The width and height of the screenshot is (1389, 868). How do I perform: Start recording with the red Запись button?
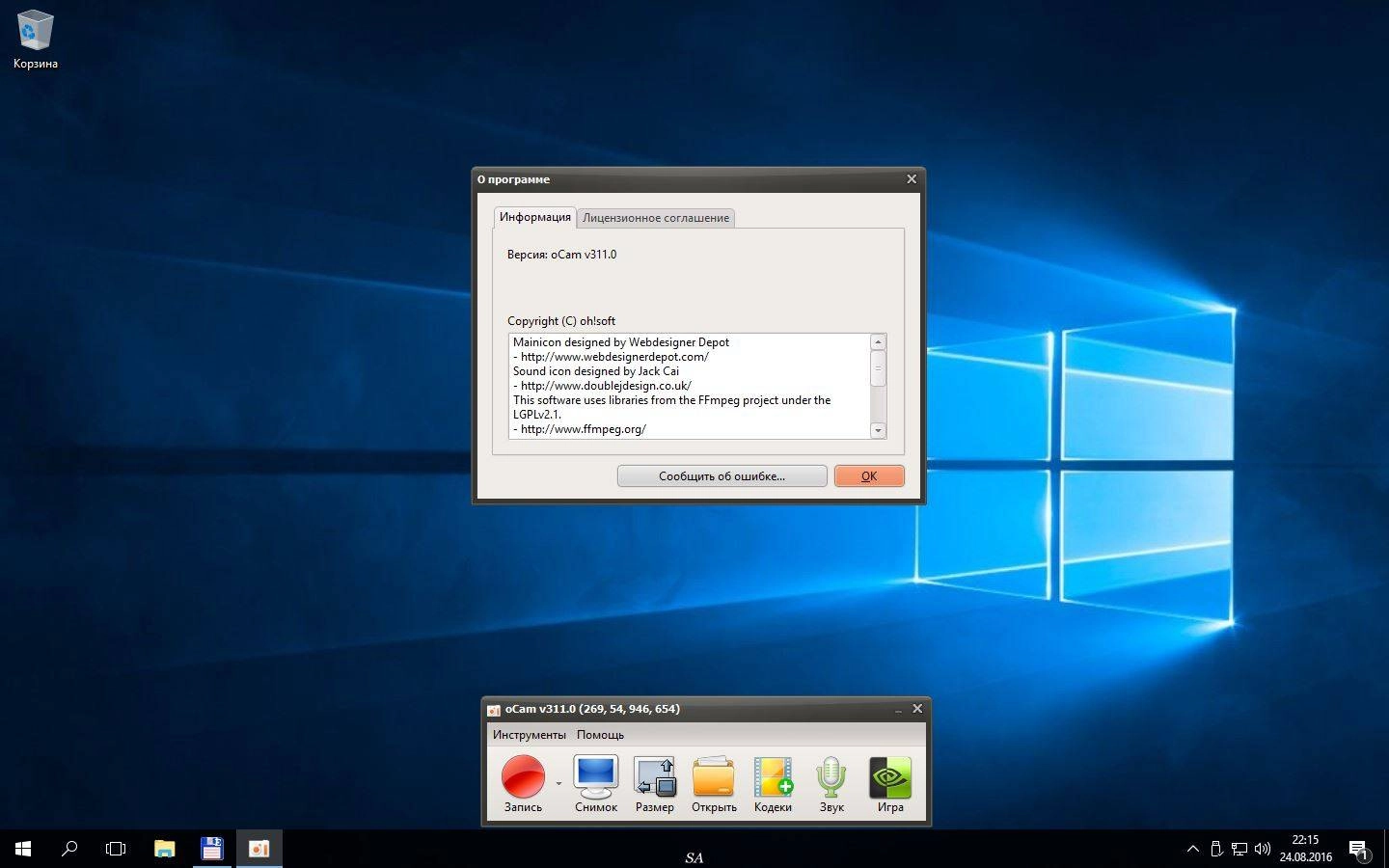pyautogui.click(x=523, y=784)
